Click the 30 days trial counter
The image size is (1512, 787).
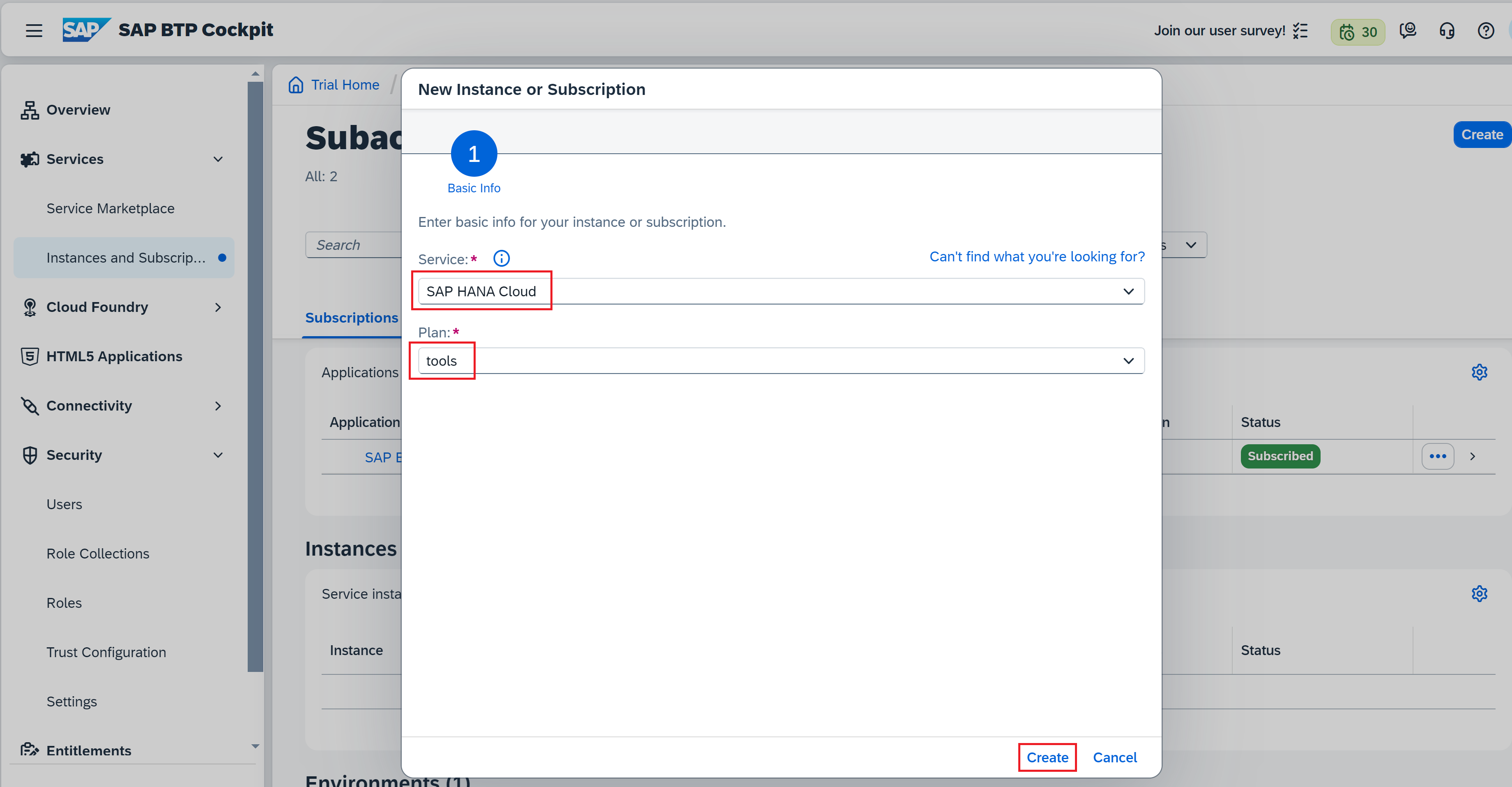tap(1358, 32)
